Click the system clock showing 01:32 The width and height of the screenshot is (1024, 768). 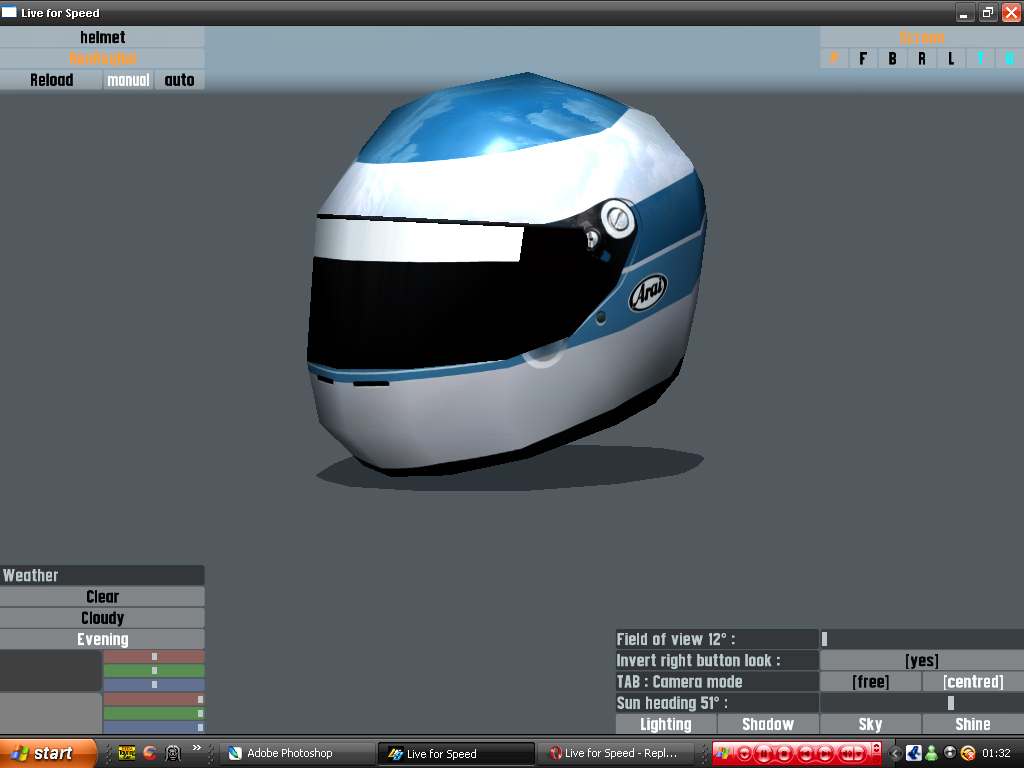point(996,753)
